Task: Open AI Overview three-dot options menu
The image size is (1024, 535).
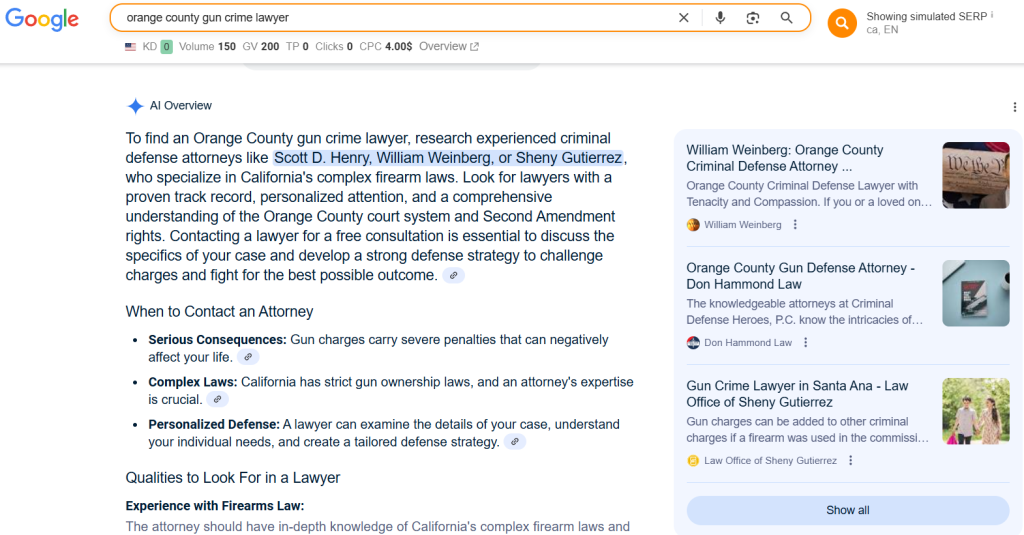Action: [1014, 107]
